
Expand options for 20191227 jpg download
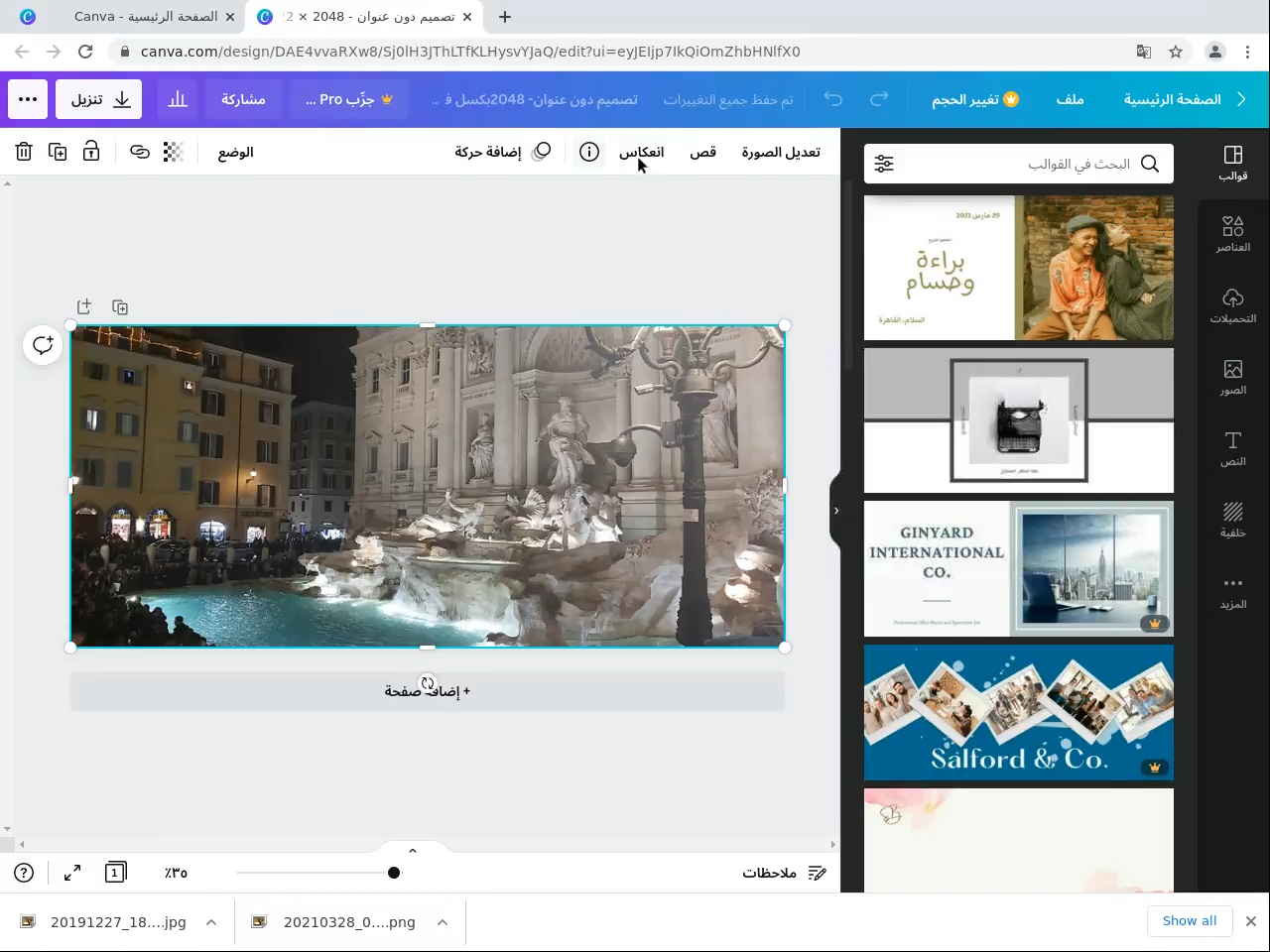[x=211, y=922]
